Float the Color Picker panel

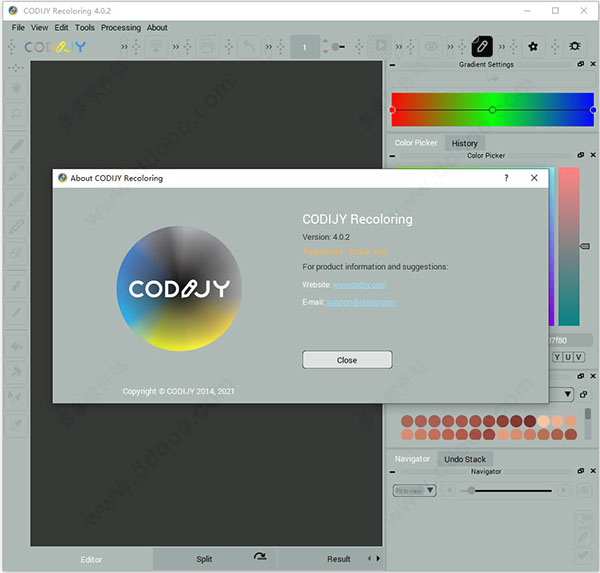pyautogui.click(x=580, y=155)
